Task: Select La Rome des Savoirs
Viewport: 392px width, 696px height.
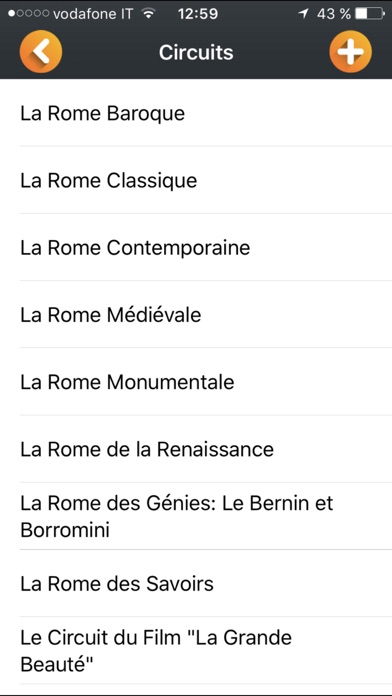Action: click(196, 583)
